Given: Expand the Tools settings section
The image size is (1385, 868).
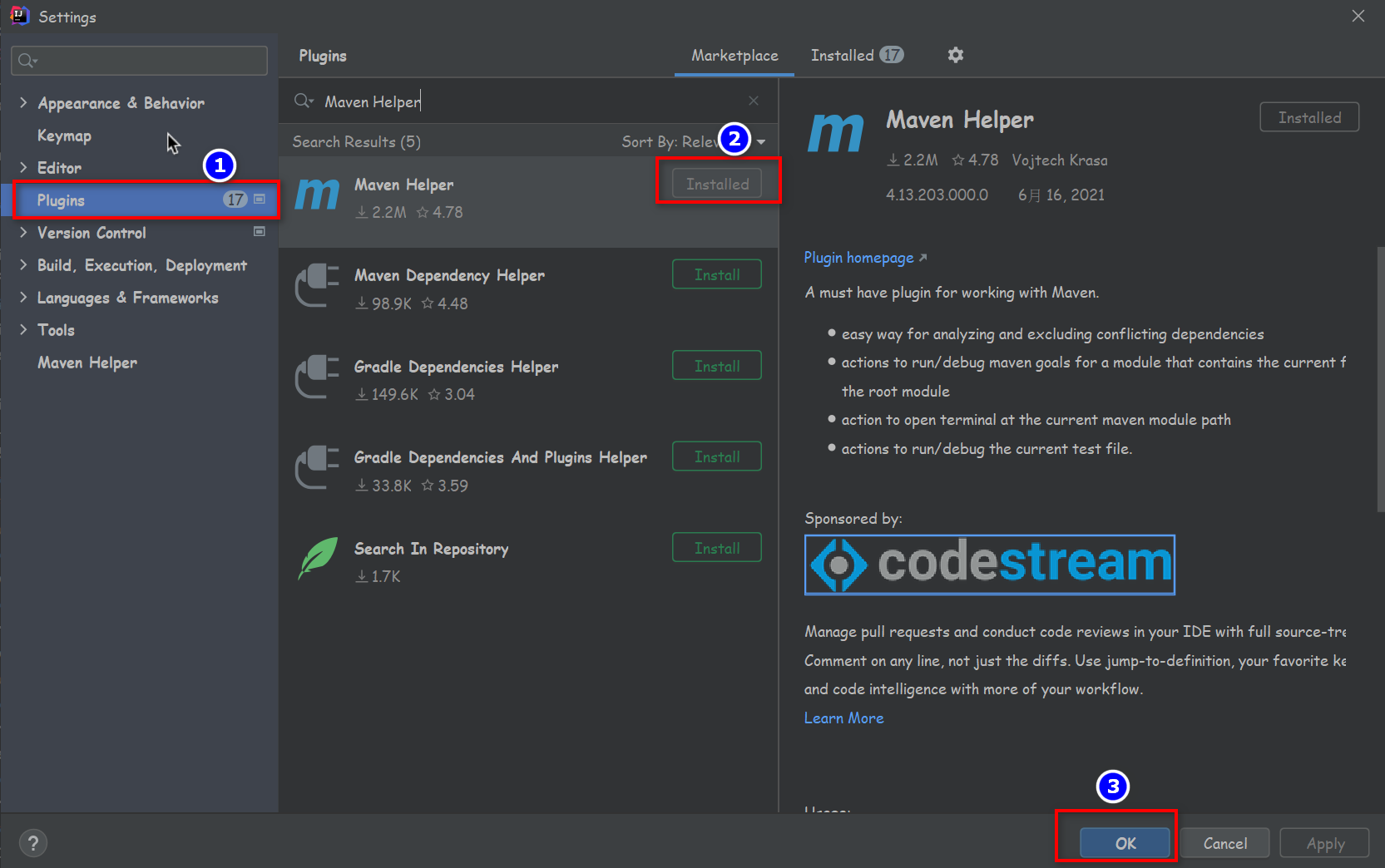Looking at the screenshot, I should (23, 329).
